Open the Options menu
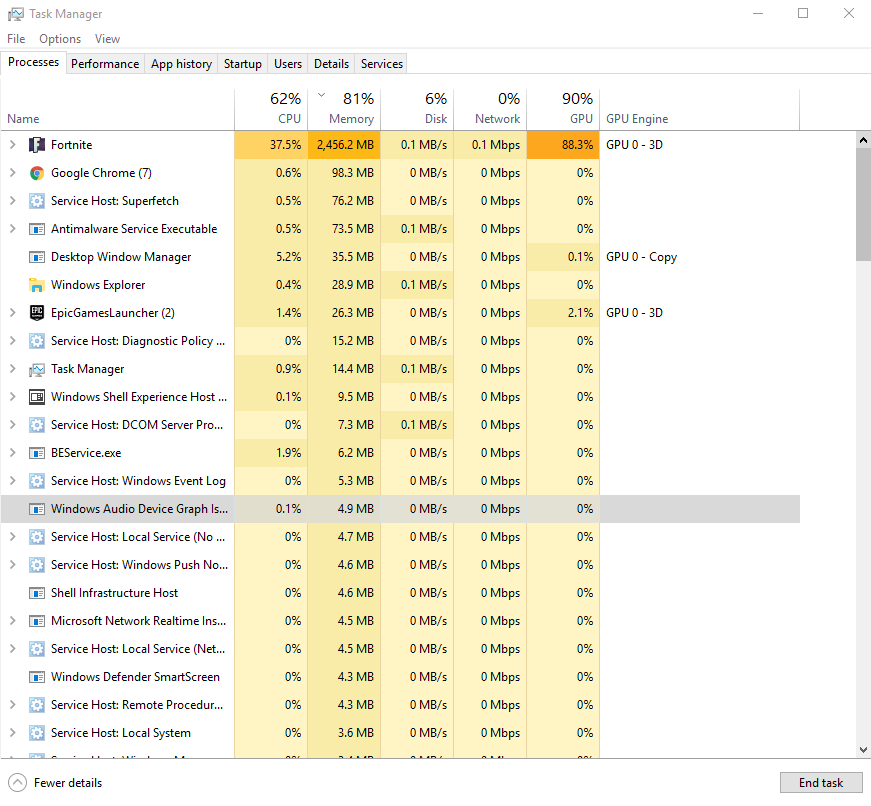This screenshot has height=806, width=871. click(x=60, y=39)
